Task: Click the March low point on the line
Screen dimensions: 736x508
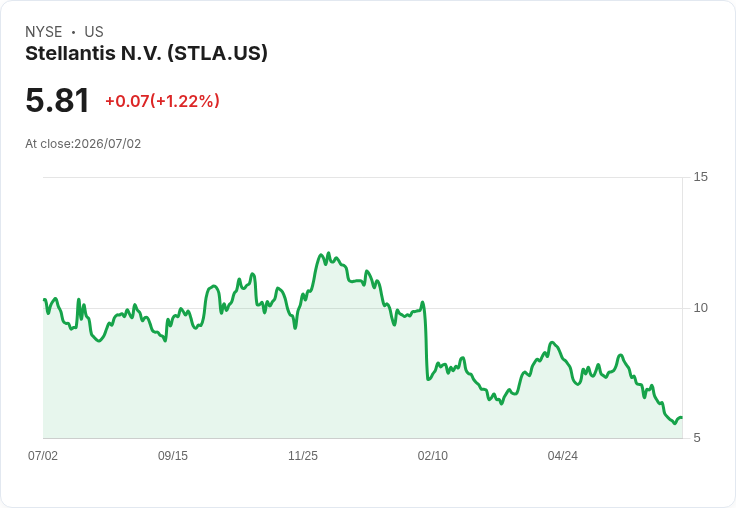Action: [x=501, y=404]
